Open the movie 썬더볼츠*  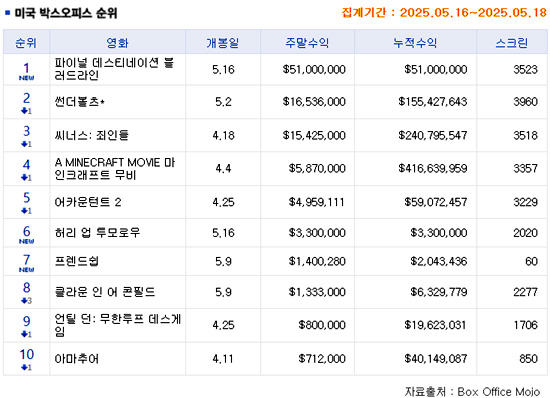pos(80,102)
